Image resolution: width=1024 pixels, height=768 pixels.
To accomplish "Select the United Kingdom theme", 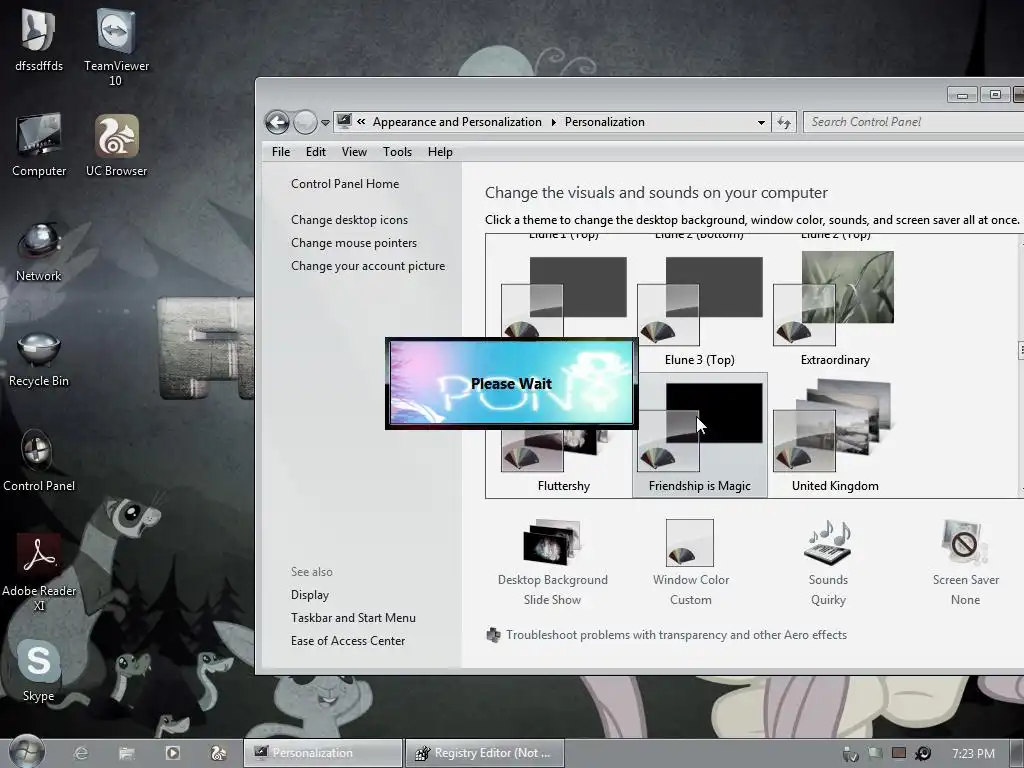I will (x=835, y=436).
